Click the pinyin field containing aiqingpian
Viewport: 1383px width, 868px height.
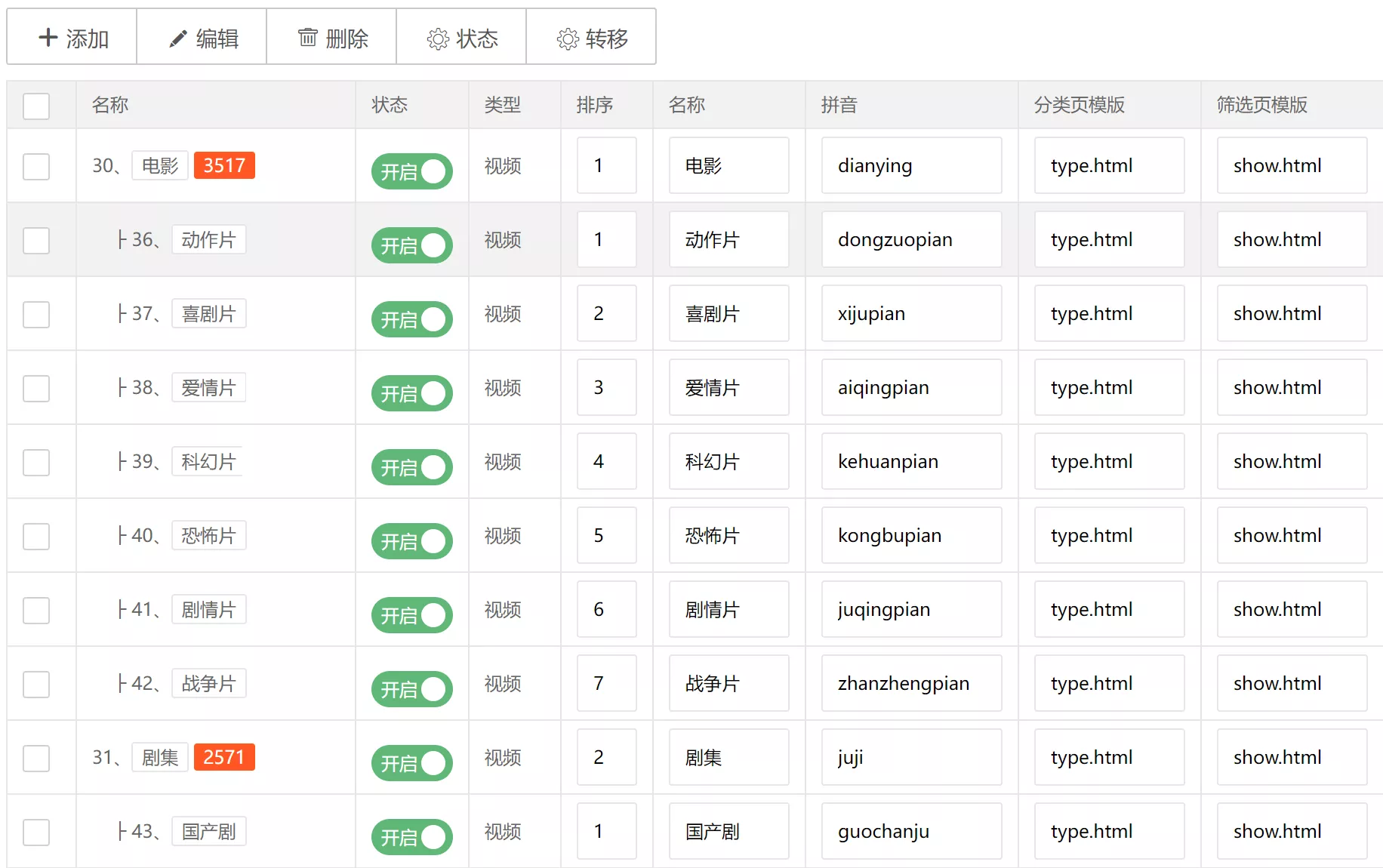click(x=911, y=387)
